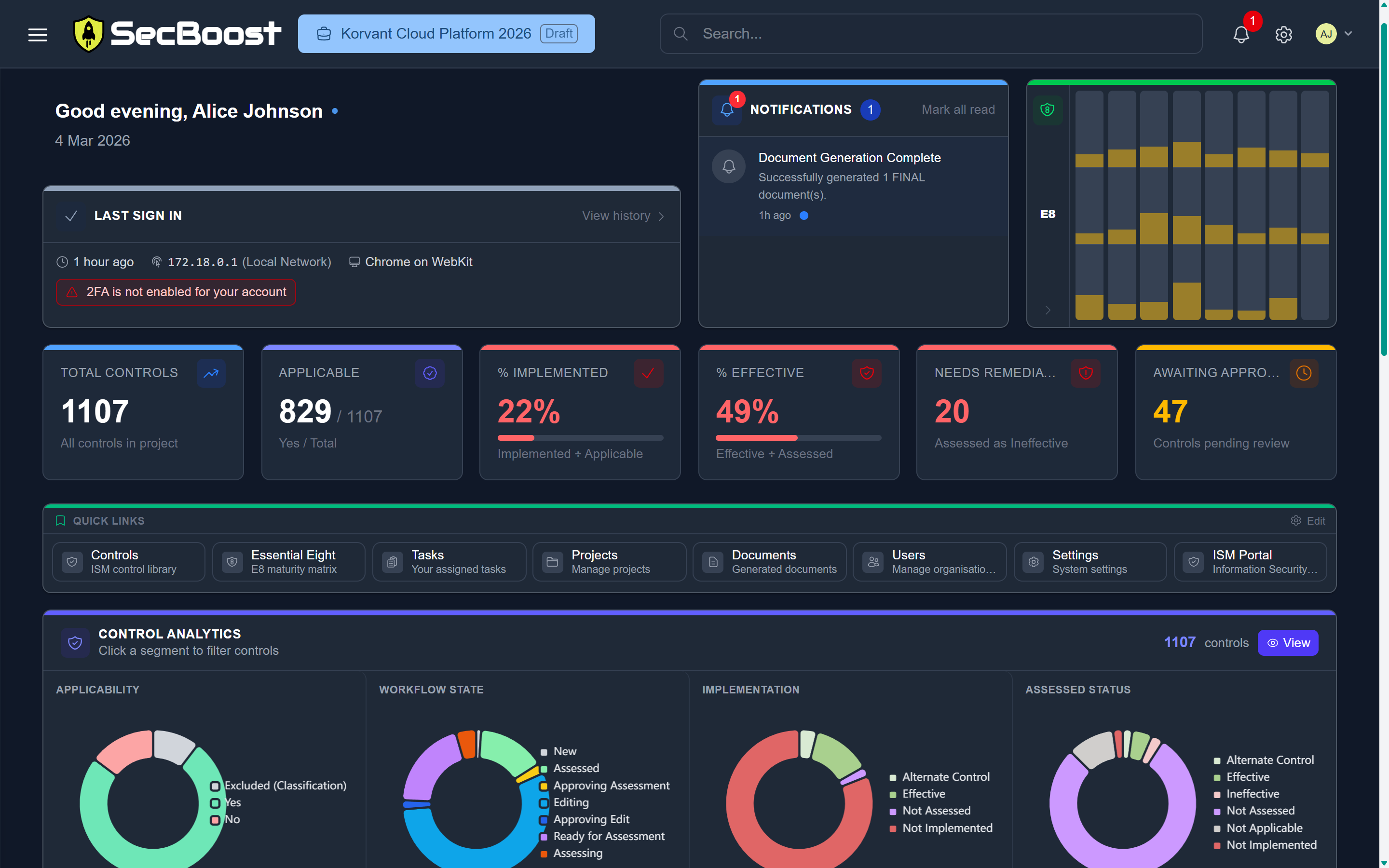
Task: Click the Quick Links bookmark icon
Action: (x=60, y=521)
